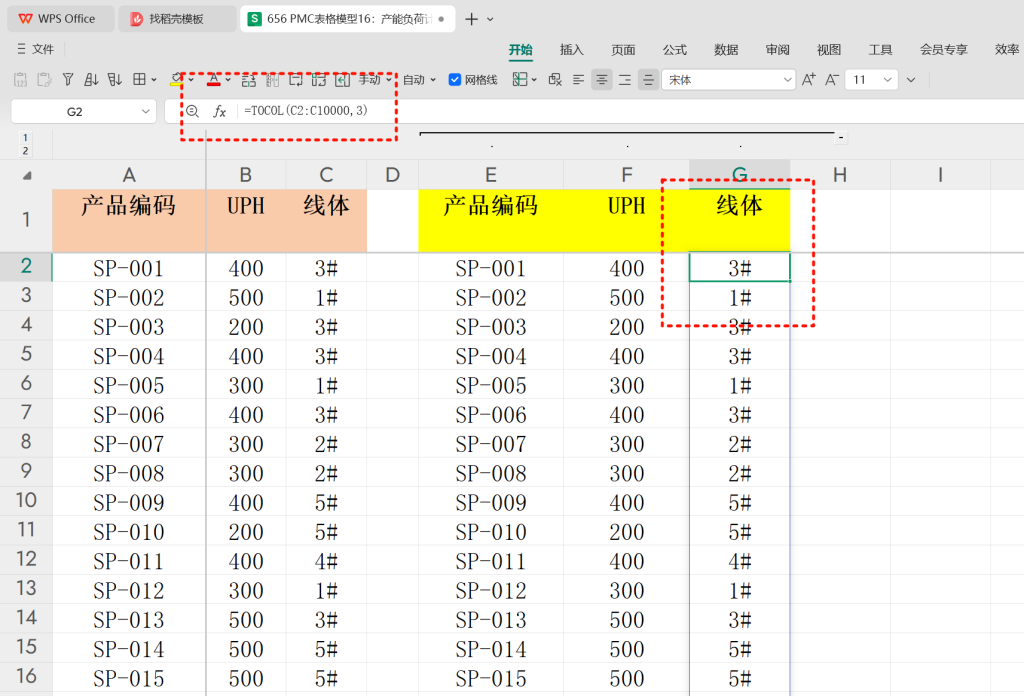Click the select-all corner triangle

27,175
